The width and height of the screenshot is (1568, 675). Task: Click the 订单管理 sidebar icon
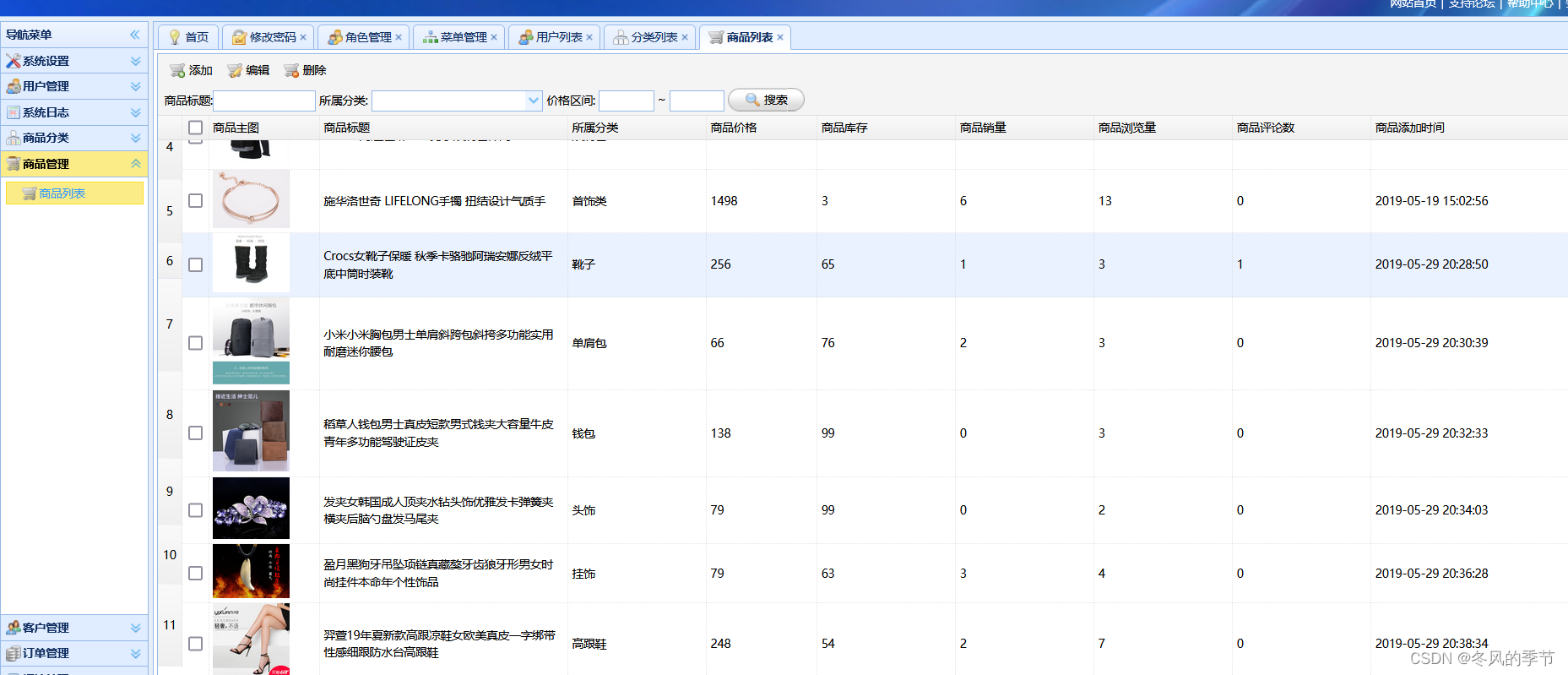[x=14, y=653]
